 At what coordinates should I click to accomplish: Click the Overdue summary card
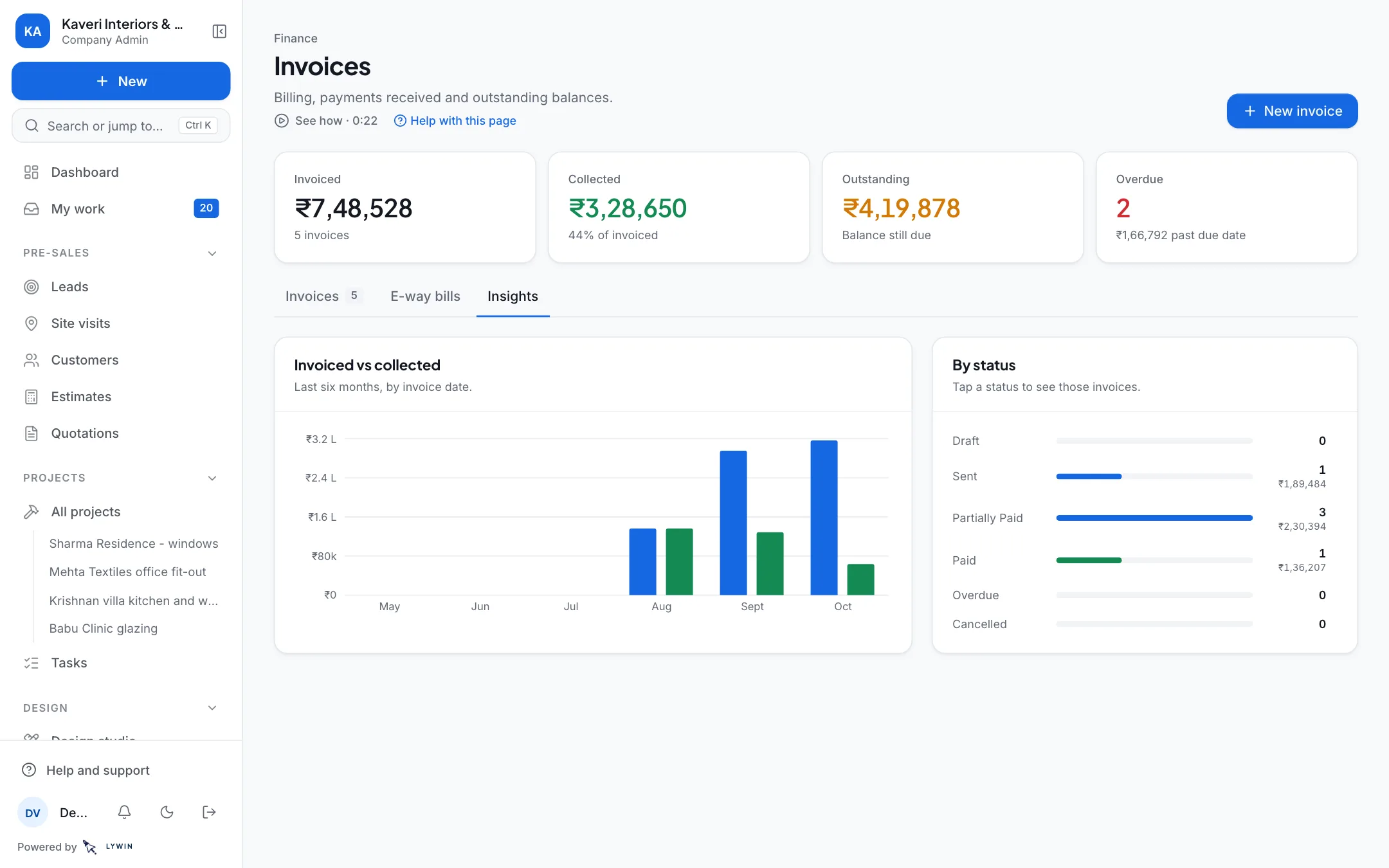tap(1226, 207)
